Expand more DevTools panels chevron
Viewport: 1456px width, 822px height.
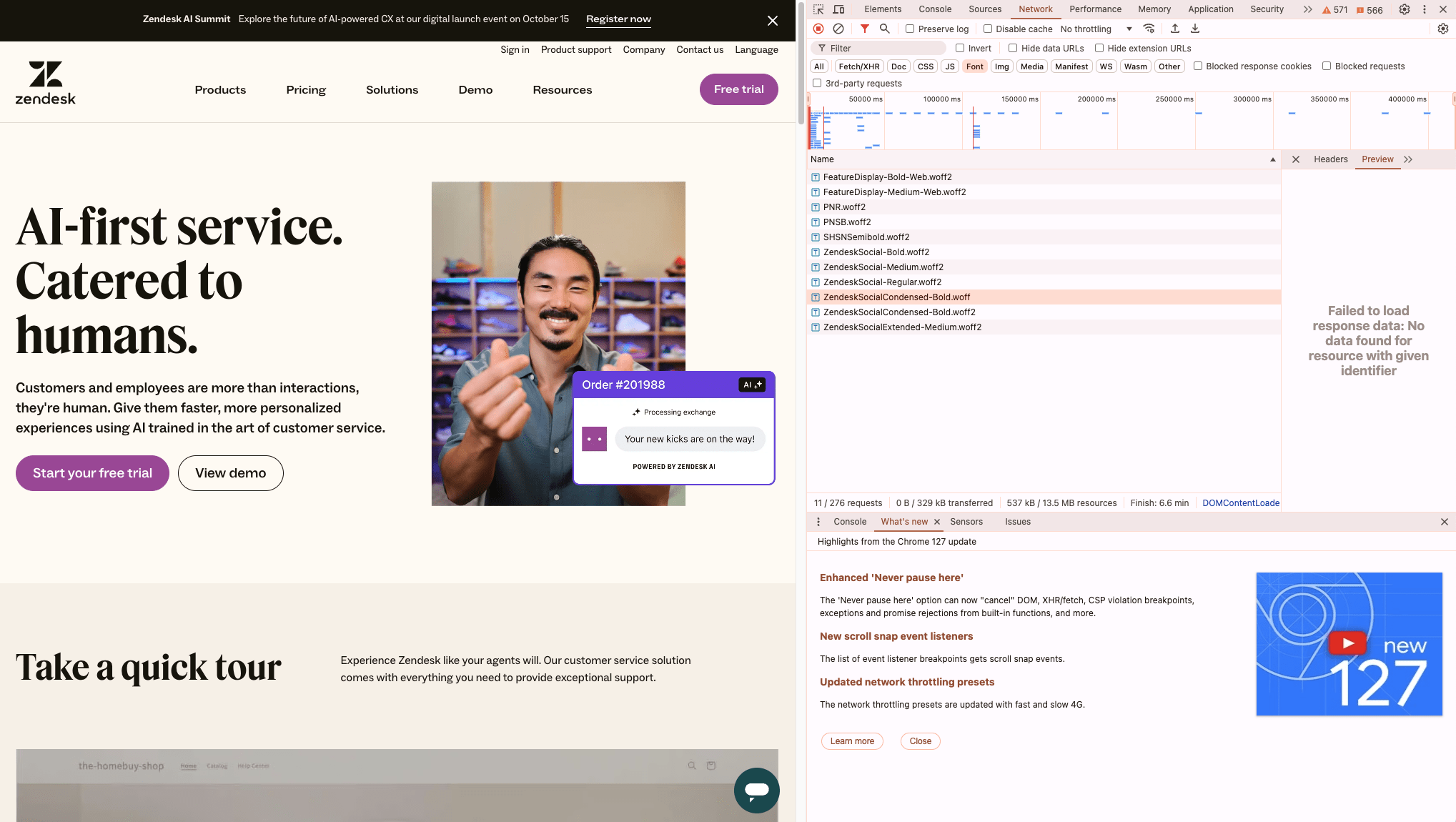click(1307, 9)
